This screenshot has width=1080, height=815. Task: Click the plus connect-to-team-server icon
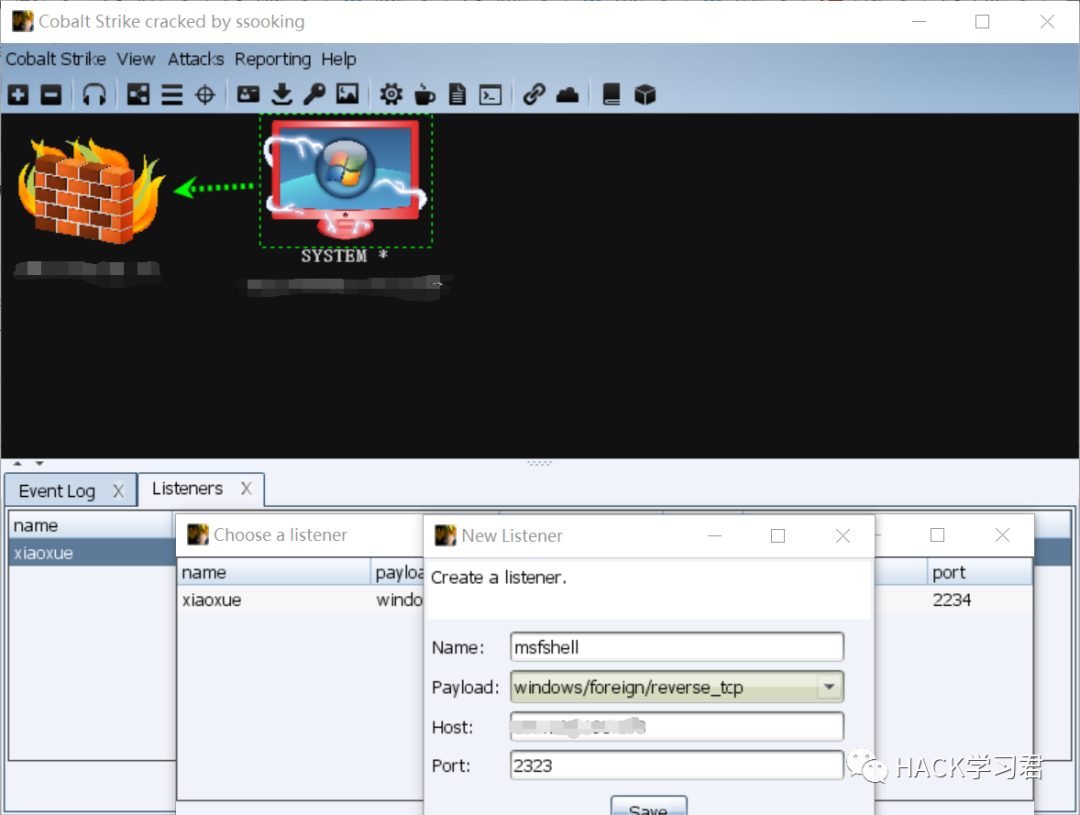[19, 94]
